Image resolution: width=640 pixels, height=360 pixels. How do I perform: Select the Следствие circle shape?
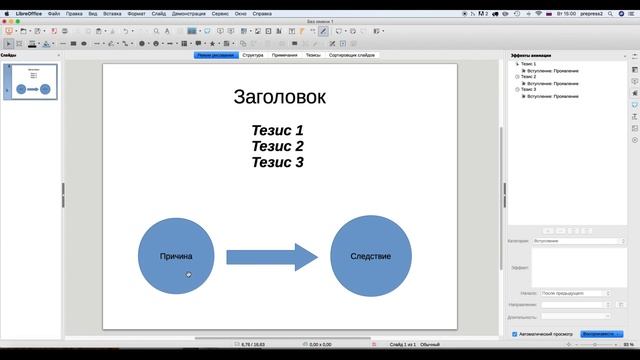371,256
